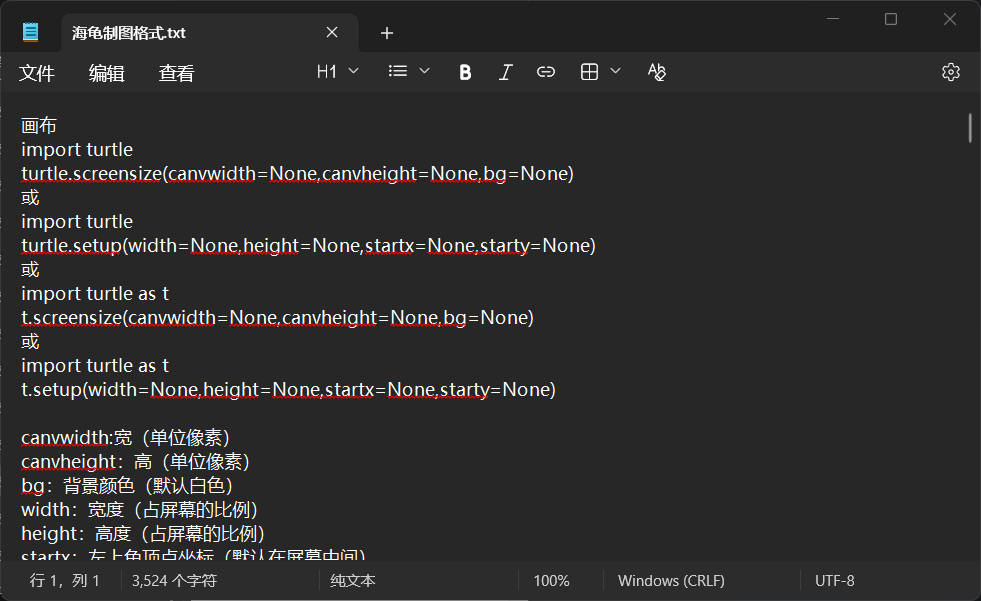This screenshot has width=981, height=601.
Task: Click the Notepad app icon in title bar
Action: coord(31,33)
